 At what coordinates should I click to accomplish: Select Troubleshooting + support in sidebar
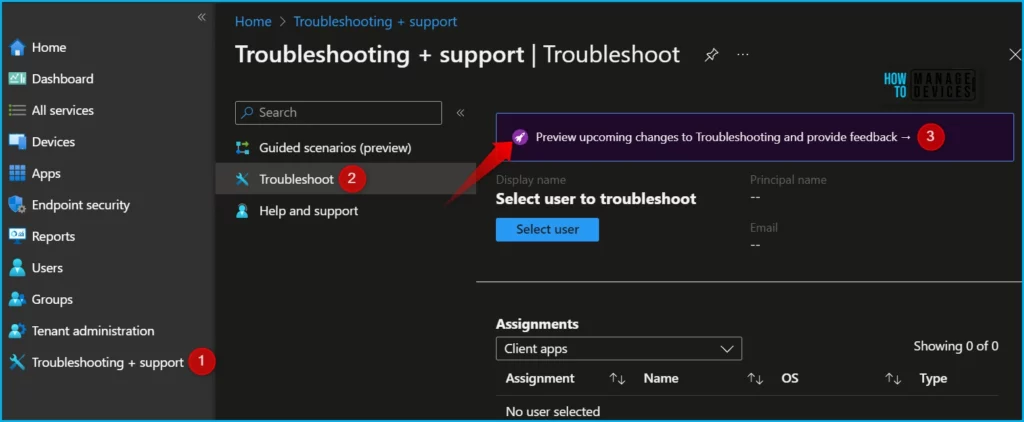click(x=108, y=362)
